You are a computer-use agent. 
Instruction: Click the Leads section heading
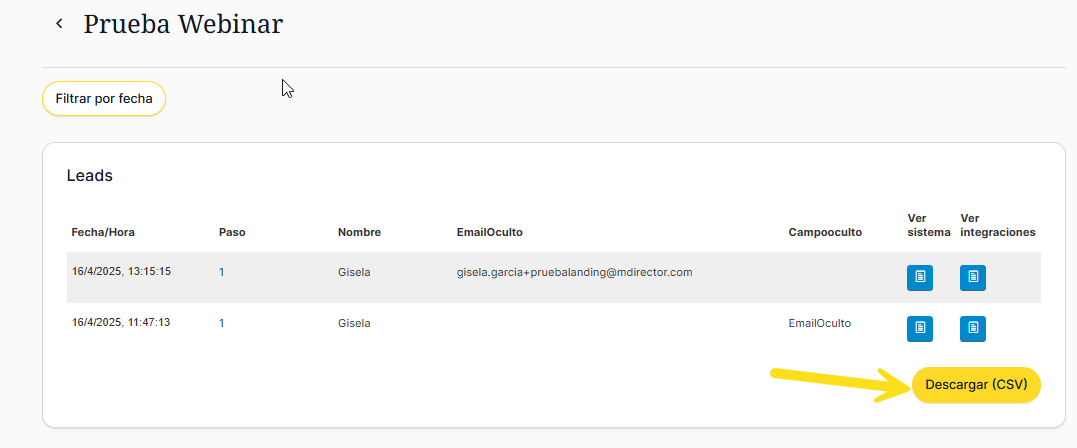pos(90,176)
